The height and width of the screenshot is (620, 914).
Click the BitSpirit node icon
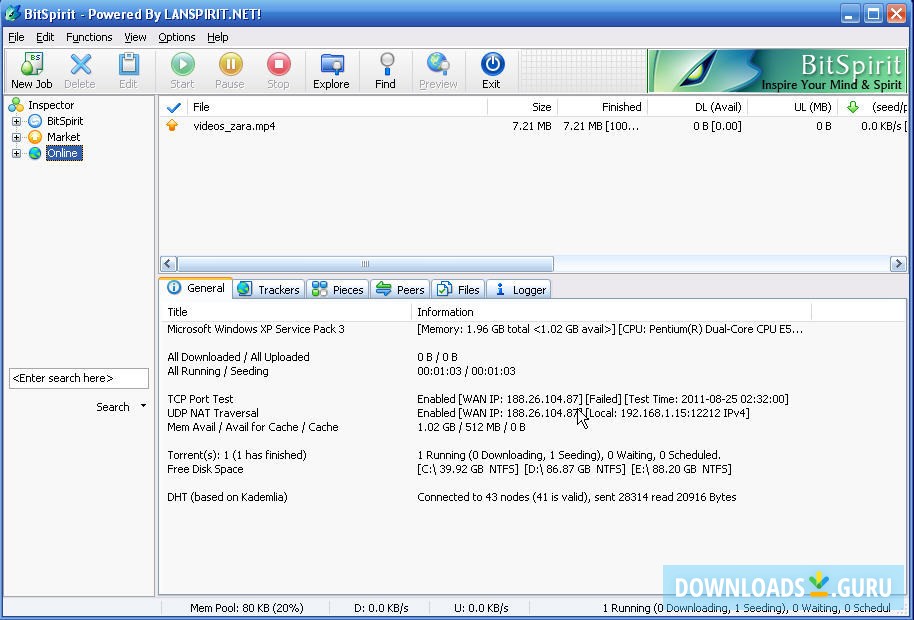click(x=35, y=121)
